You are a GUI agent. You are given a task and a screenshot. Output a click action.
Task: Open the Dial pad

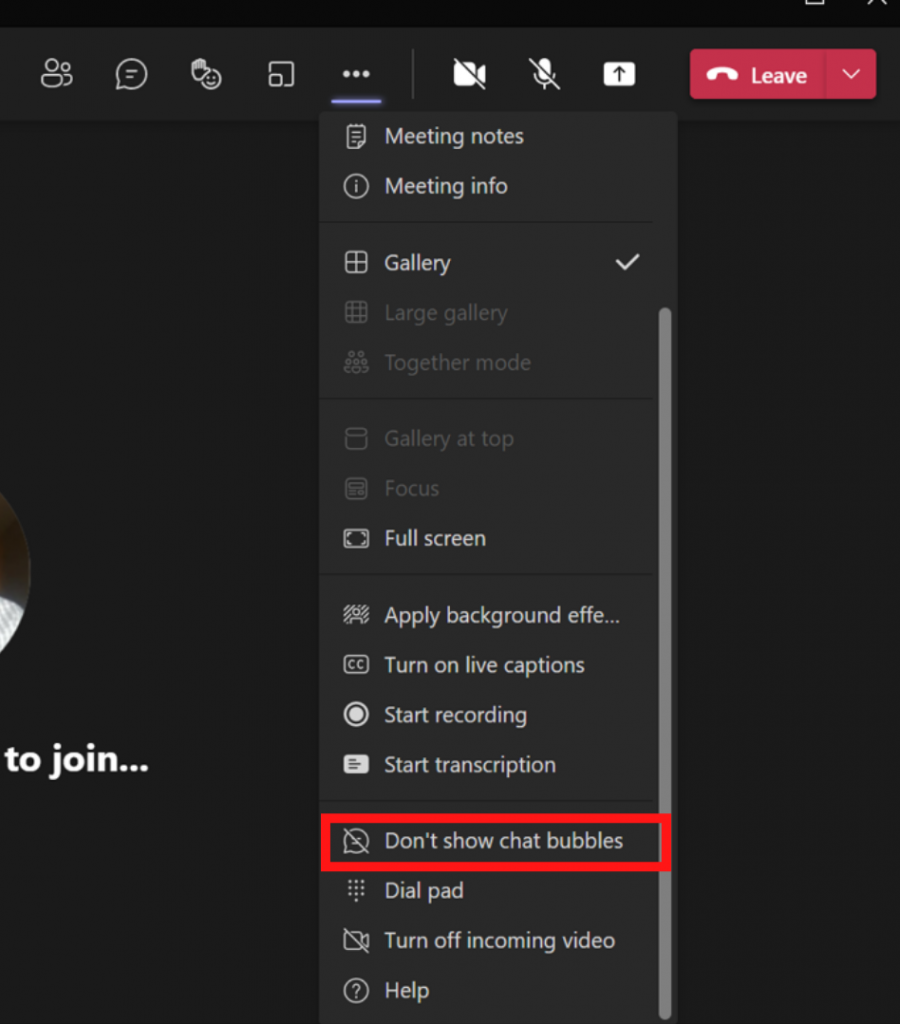487,891
